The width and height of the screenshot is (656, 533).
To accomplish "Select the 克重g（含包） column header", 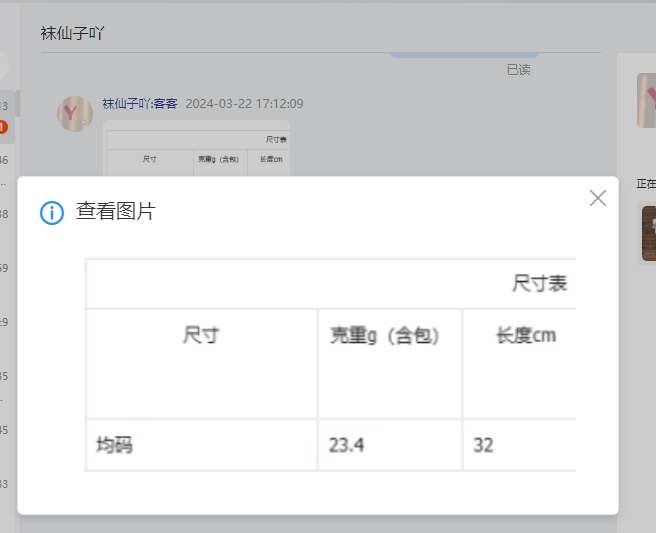I will point(385,336).
